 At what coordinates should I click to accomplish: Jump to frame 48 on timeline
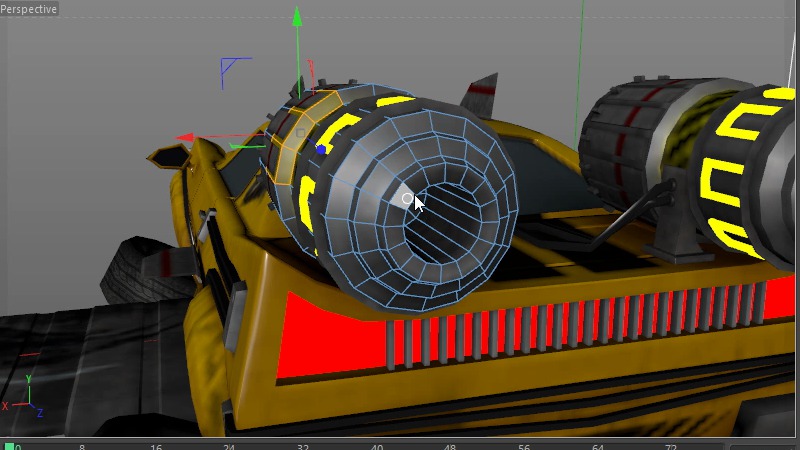450,446
